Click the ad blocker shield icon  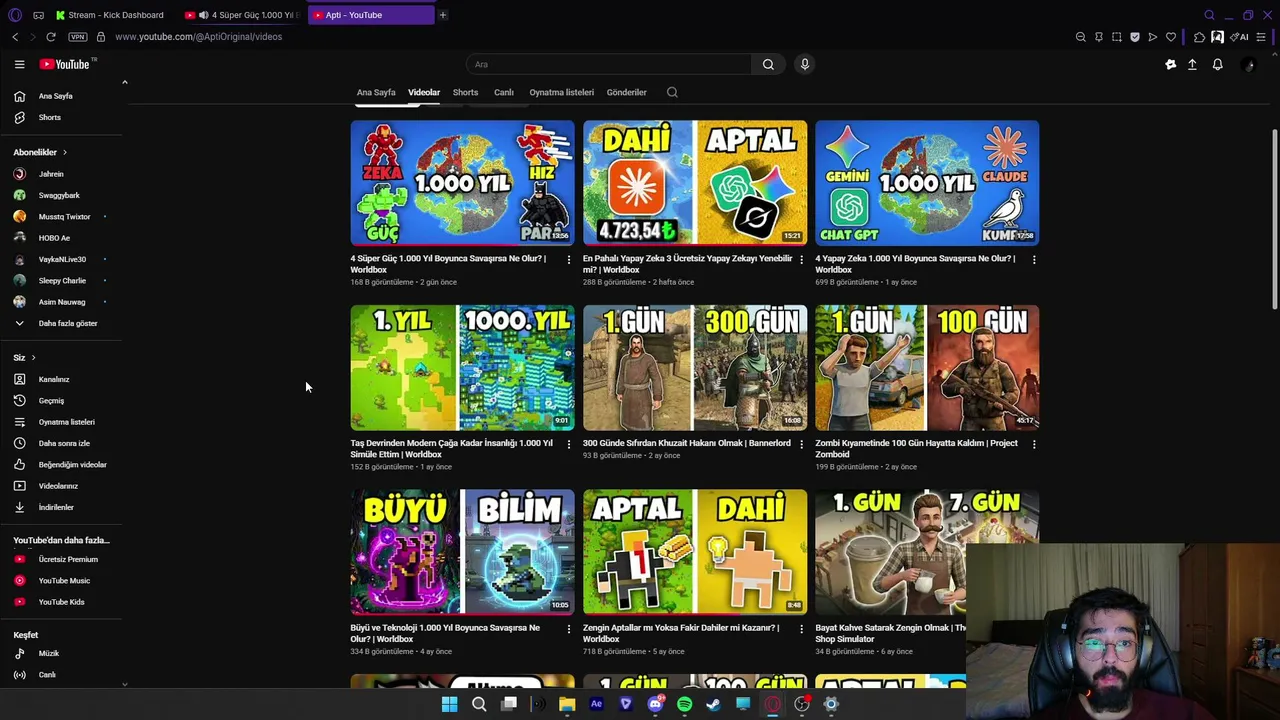(1135, 37)
